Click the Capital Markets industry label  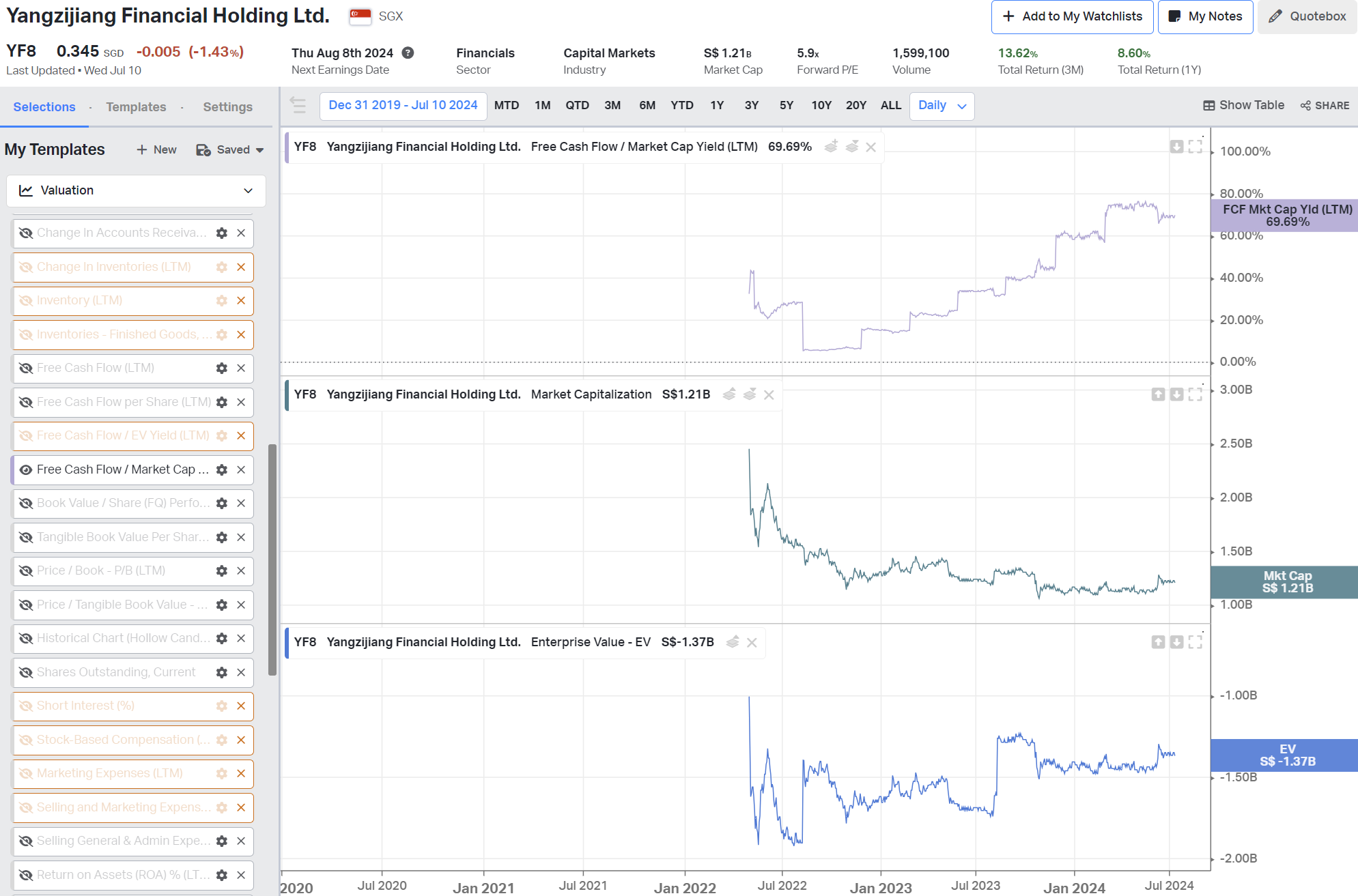[609, 53]
